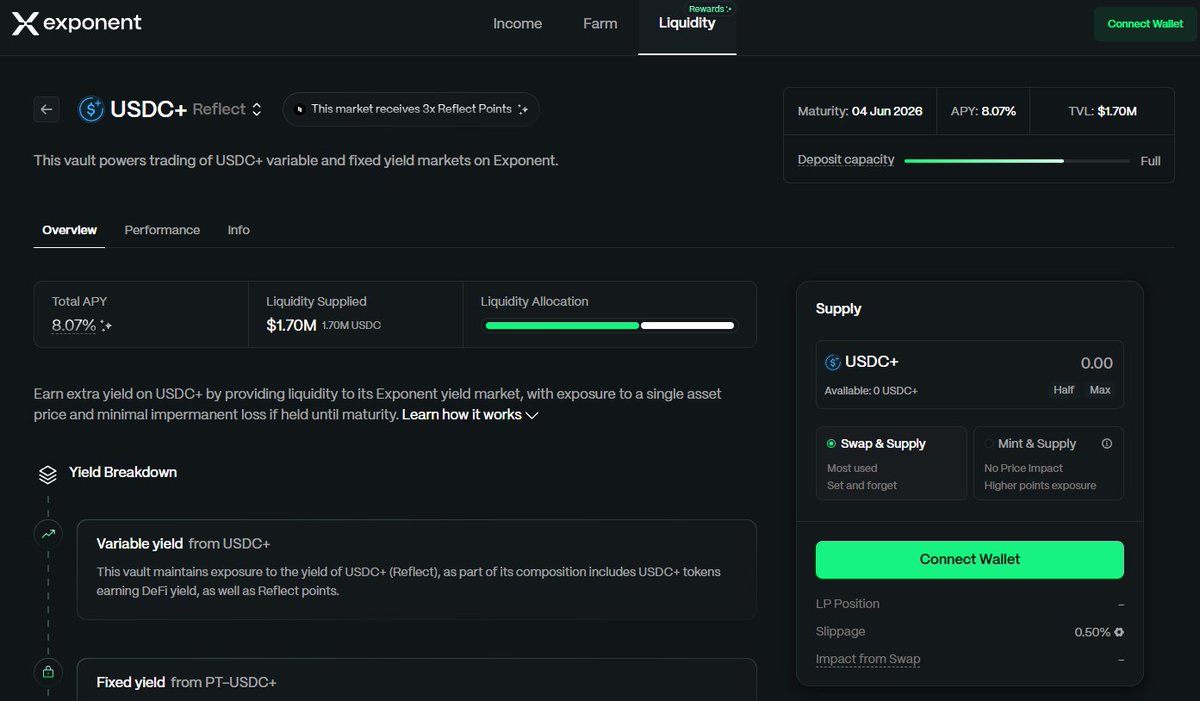Click the Impact from Swap label
1200x701 pixels.
coord(868,659)
